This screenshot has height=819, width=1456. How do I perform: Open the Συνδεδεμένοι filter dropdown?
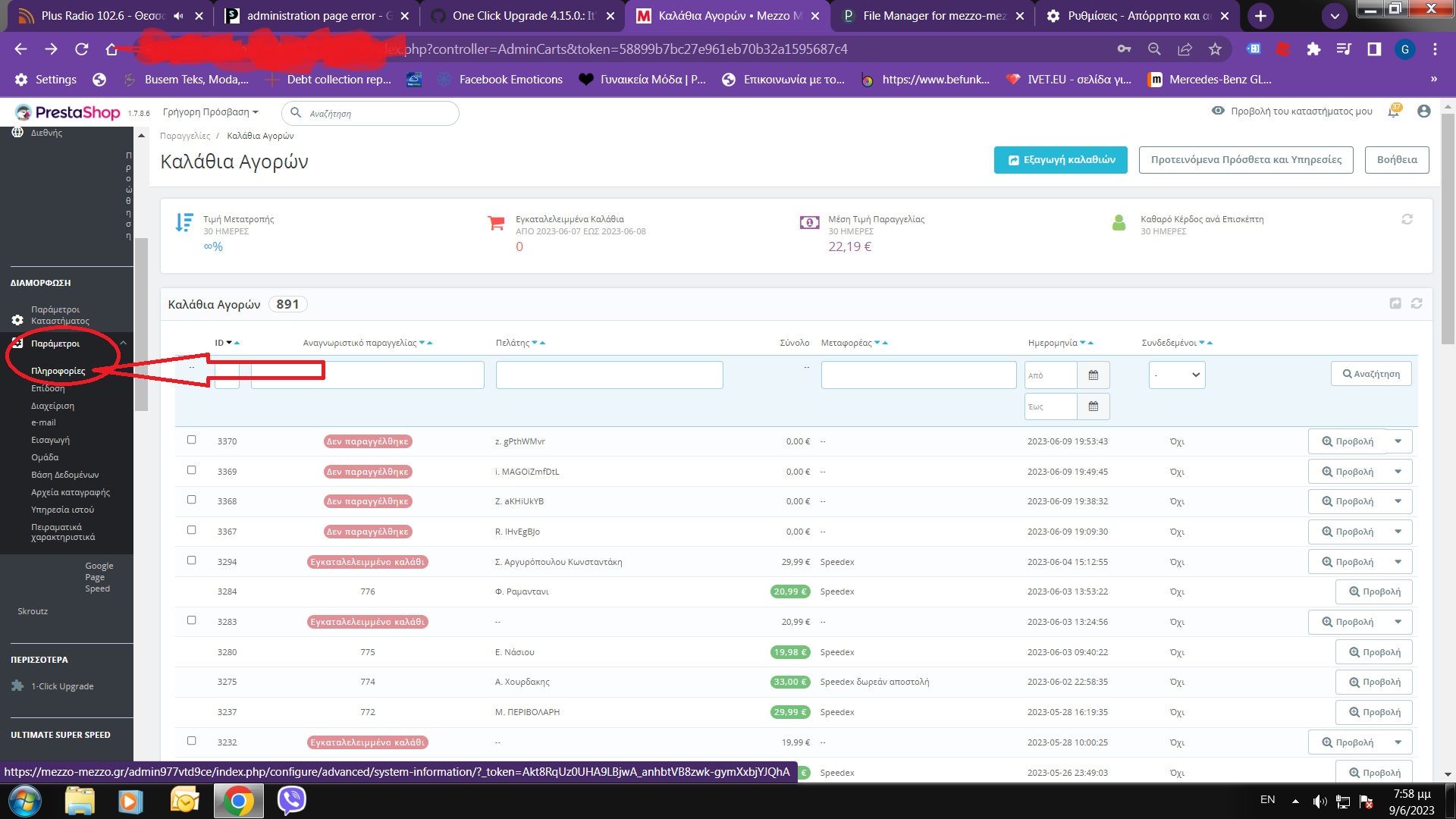click(1176, 375)
